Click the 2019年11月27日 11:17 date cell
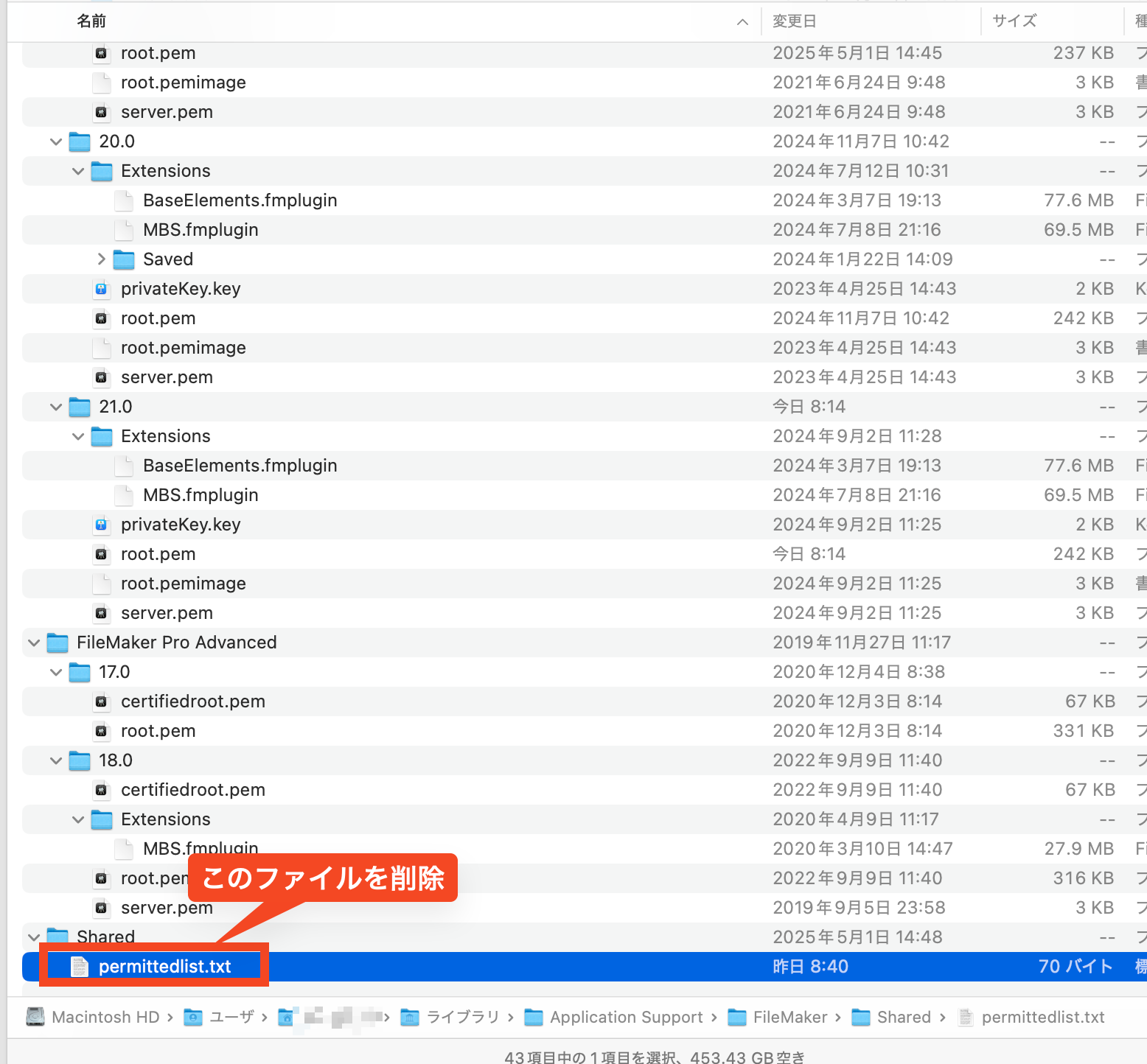The width and height of the screenshot is (1147, 1064). [x=862, y=643]
